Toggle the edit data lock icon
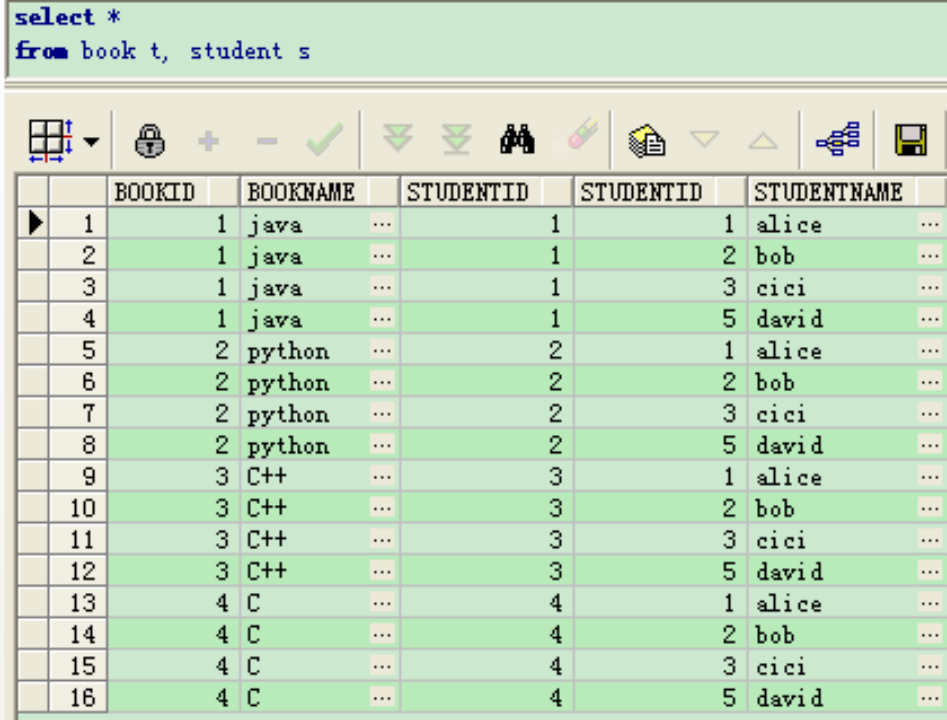947x720 pixels. tap(149, 141)
